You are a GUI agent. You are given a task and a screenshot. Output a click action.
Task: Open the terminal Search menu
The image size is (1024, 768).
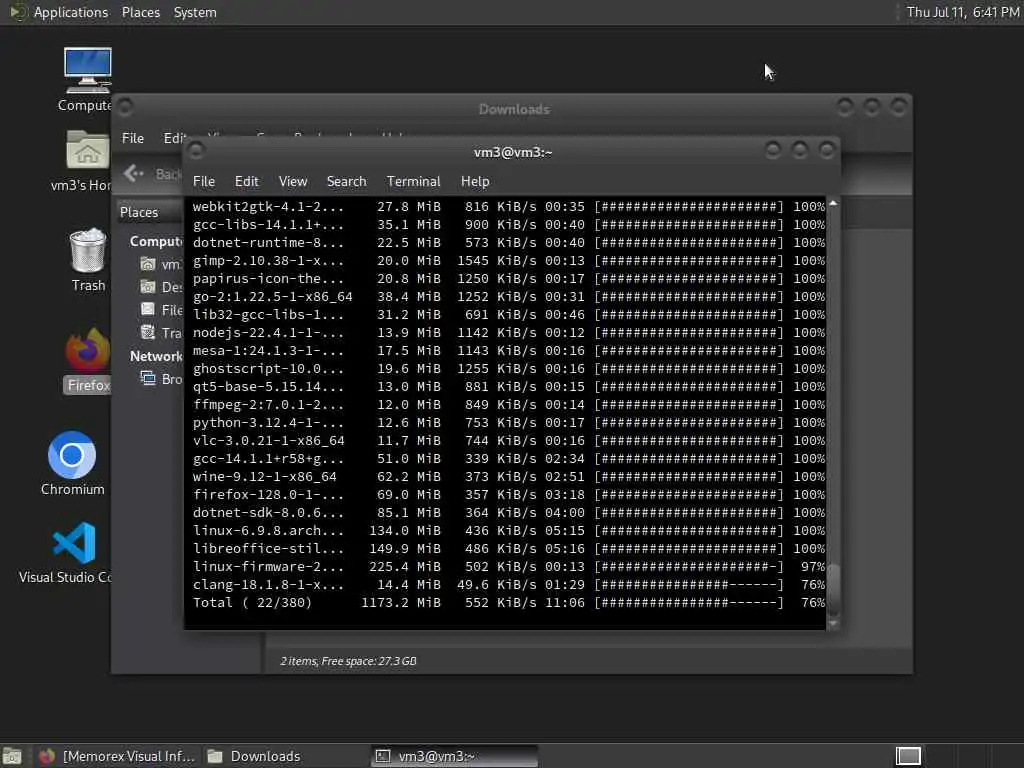(346, 181)
